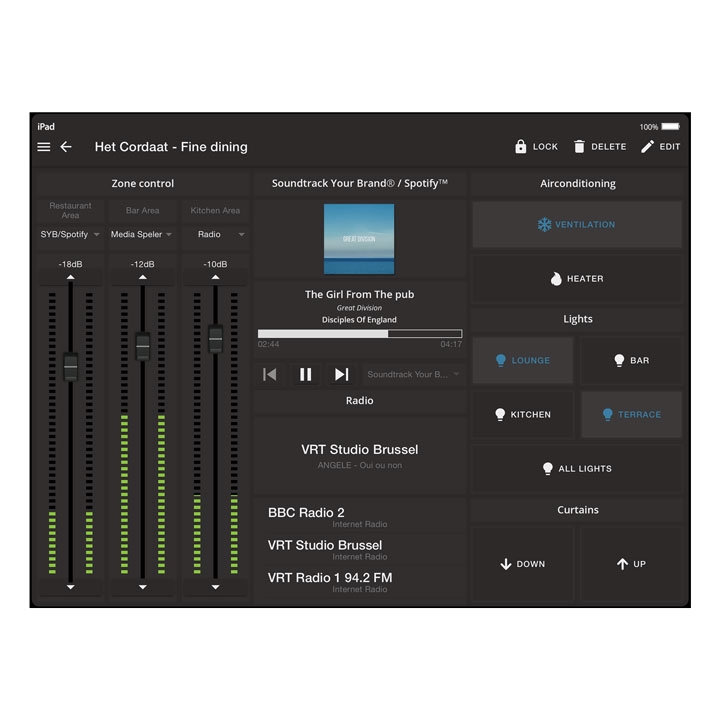Image resolution: width=720 pixels, height=720 pixels.
Task: Click the Great Division album cover
Action: coord(359,239)
